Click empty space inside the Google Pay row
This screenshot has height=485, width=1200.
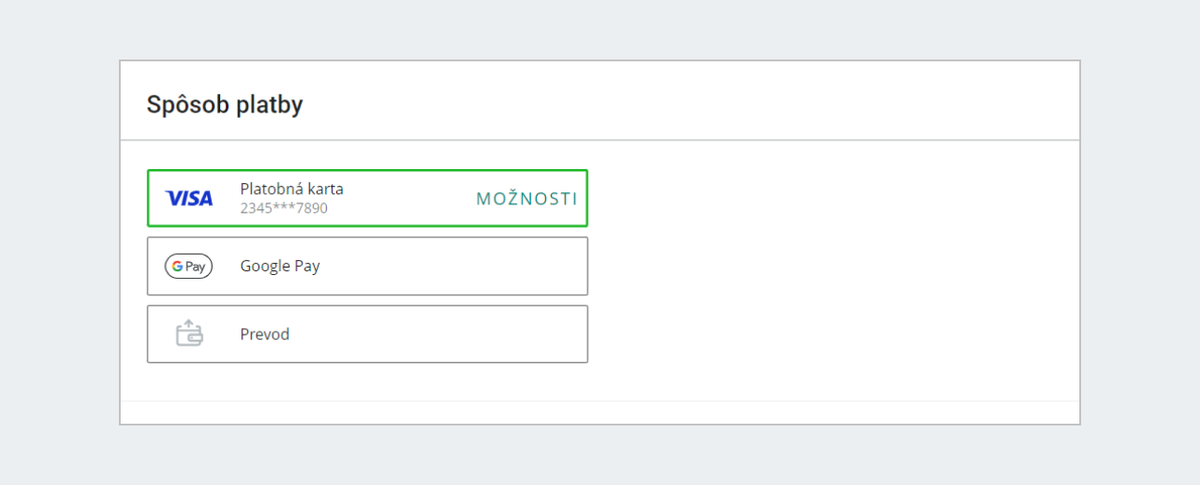[x=450, y=266]
